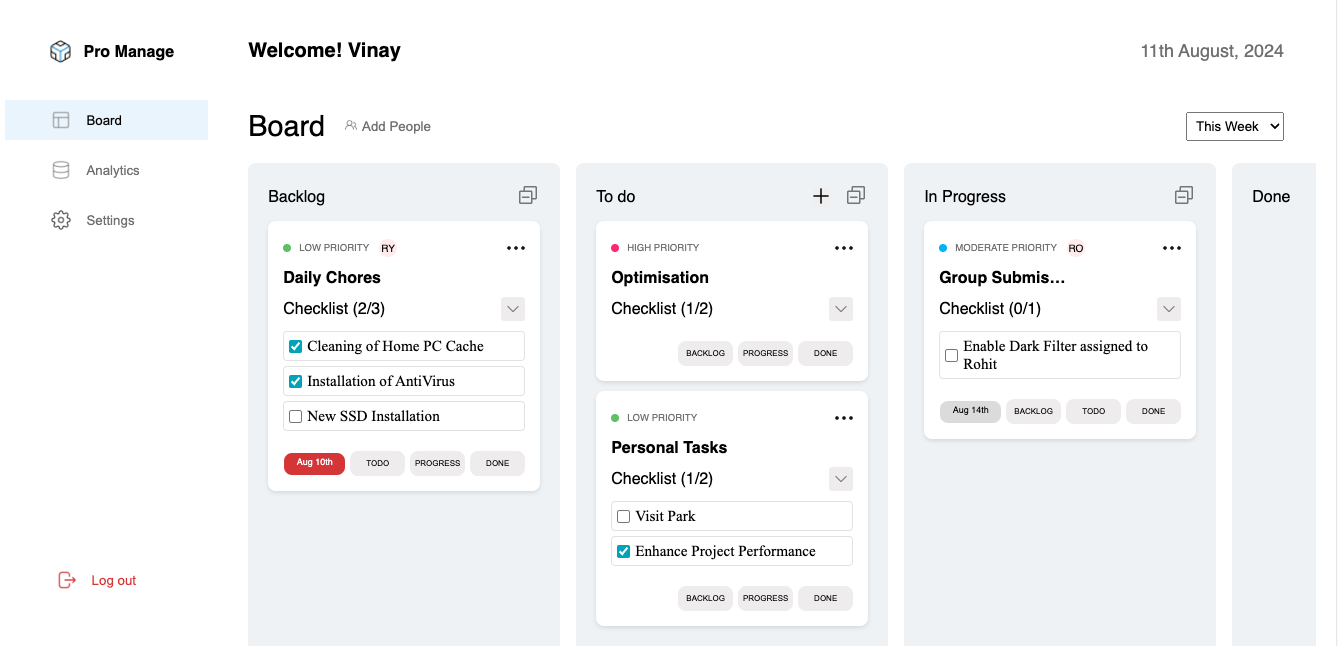Open Analytics in the sidebar

click(112, 170)
